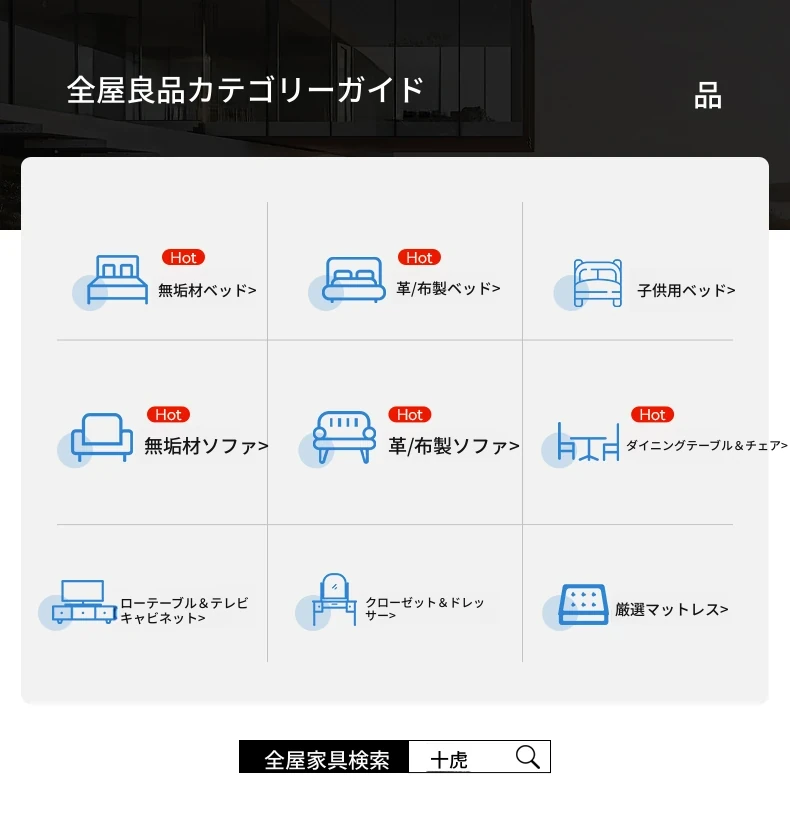Visit the 革/布製ソファ> category
The height and width of the screenshot is (815, 790).
(x=453, y=446)
